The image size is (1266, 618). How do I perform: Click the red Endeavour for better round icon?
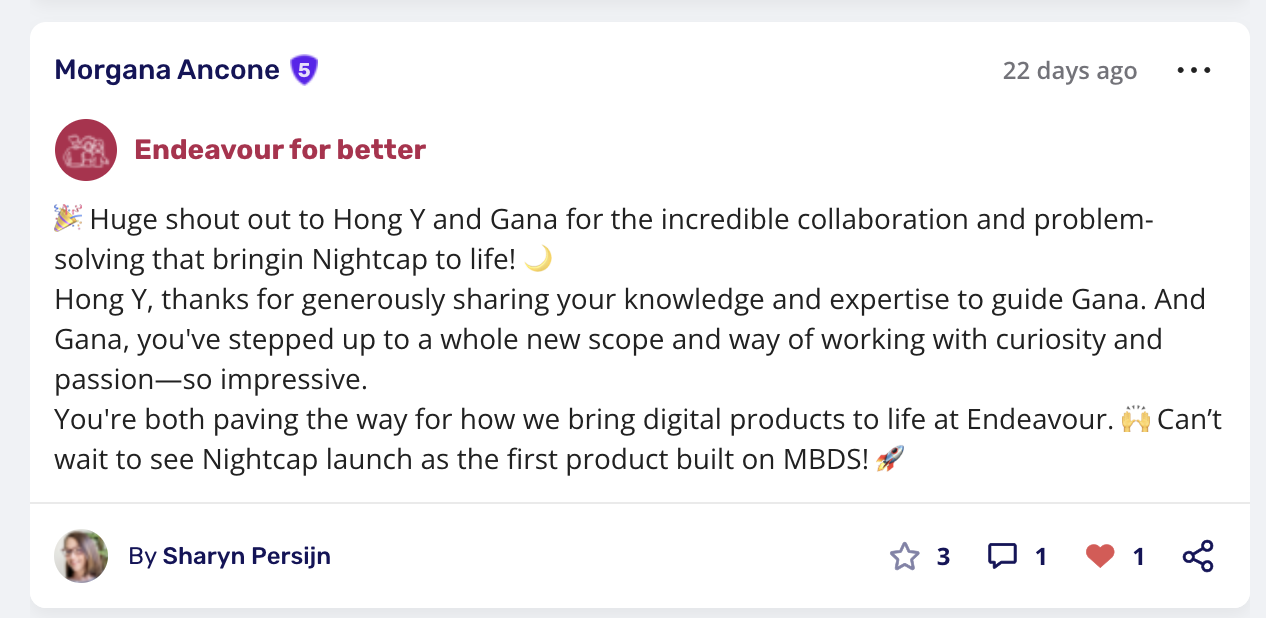pyautogui.click(x=86, y=150)
